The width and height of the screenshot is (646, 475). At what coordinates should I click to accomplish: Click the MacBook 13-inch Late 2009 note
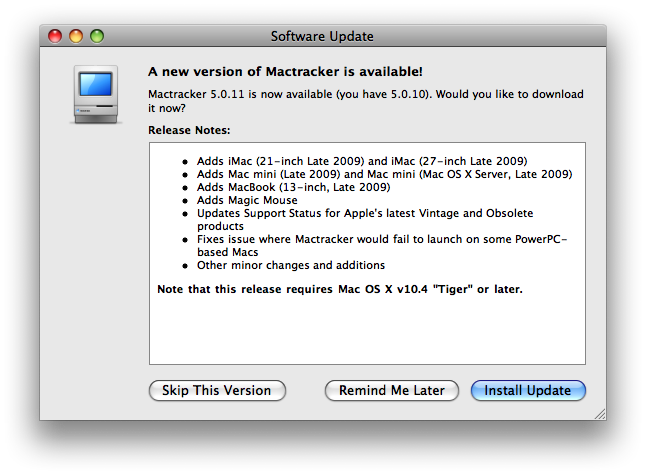tap(293, 187)
